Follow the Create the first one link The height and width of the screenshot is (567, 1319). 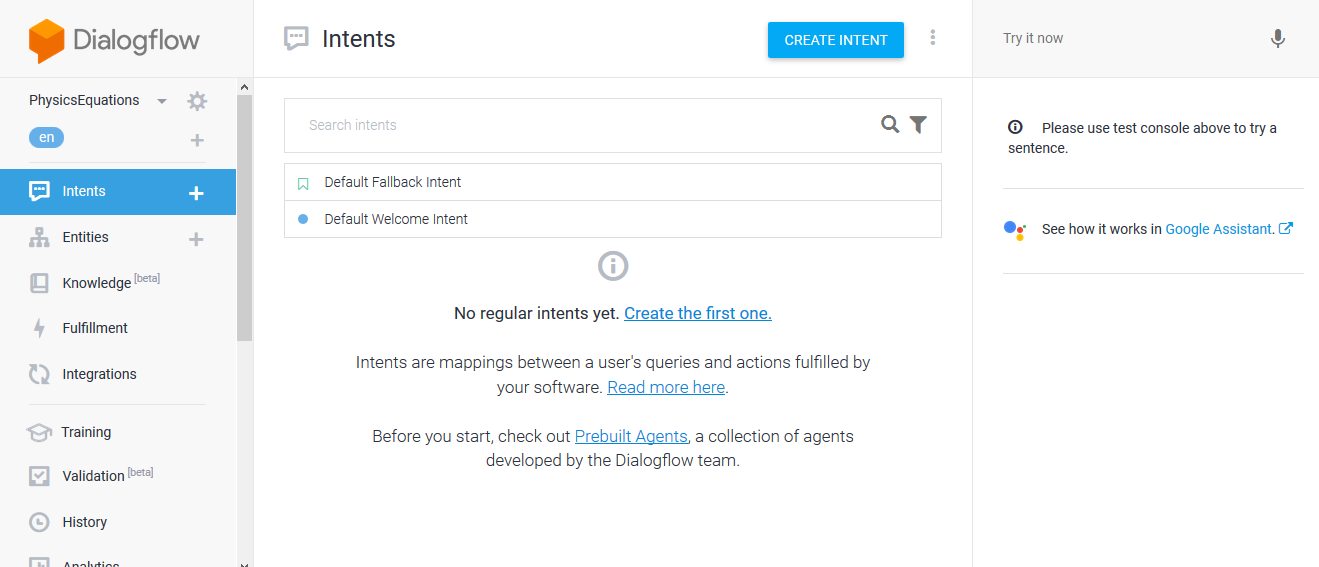[x=698, y=313]
